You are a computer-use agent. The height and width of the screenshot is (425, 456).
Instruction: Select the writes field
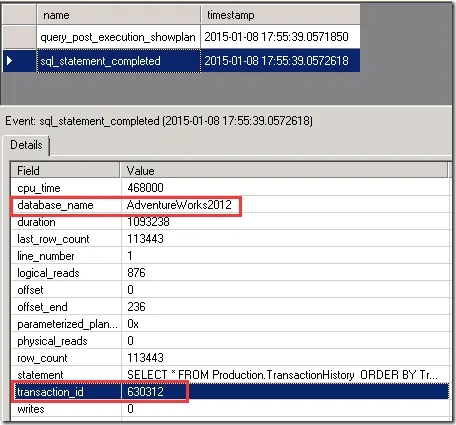coord(31,409)
